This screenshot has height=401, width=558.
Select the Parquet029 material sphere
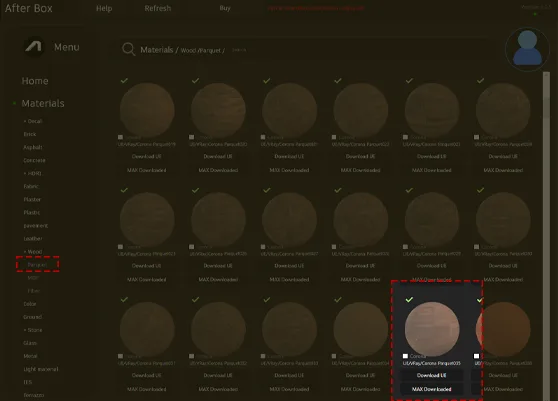click(432, 220)
